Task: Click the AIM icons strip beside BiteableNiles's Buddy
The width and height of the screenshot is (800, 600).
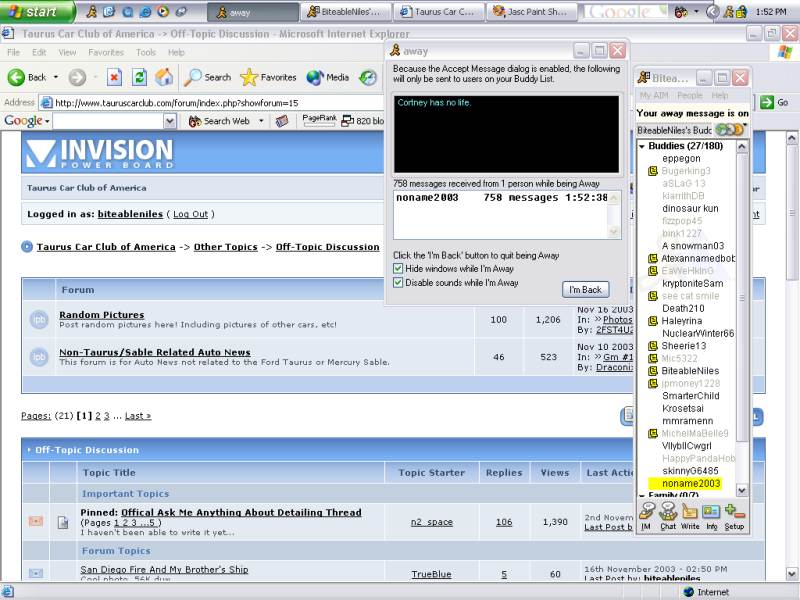Action: [730, 130]
